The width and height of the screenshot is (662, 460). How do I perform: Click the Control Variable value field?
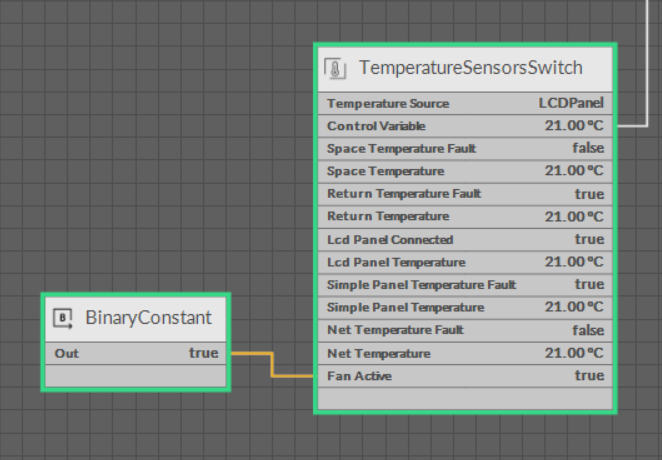(x=574, y=126)
